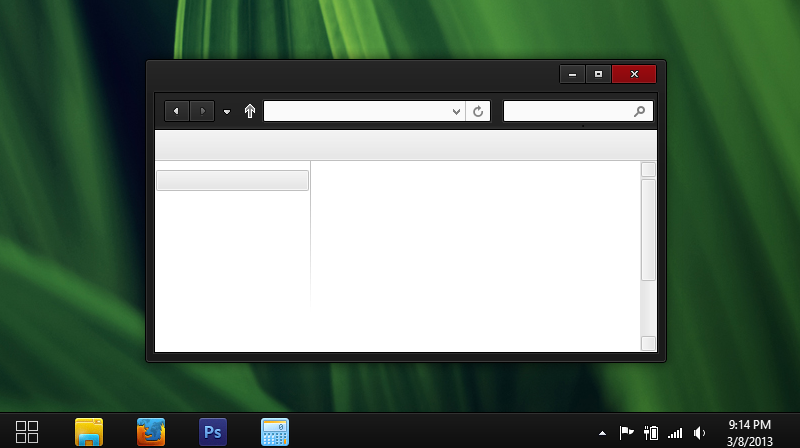Open network signal tray icon
The height and width of the screenshot is (448, 800).
(675, 434)
